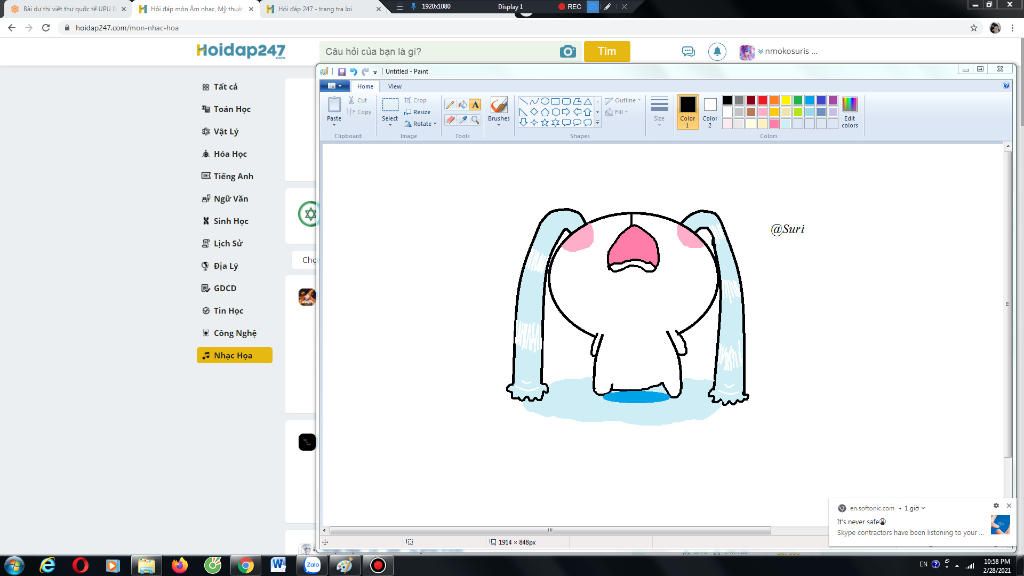
Task: Reload the page in Chrome
Action: coord(46,27)
